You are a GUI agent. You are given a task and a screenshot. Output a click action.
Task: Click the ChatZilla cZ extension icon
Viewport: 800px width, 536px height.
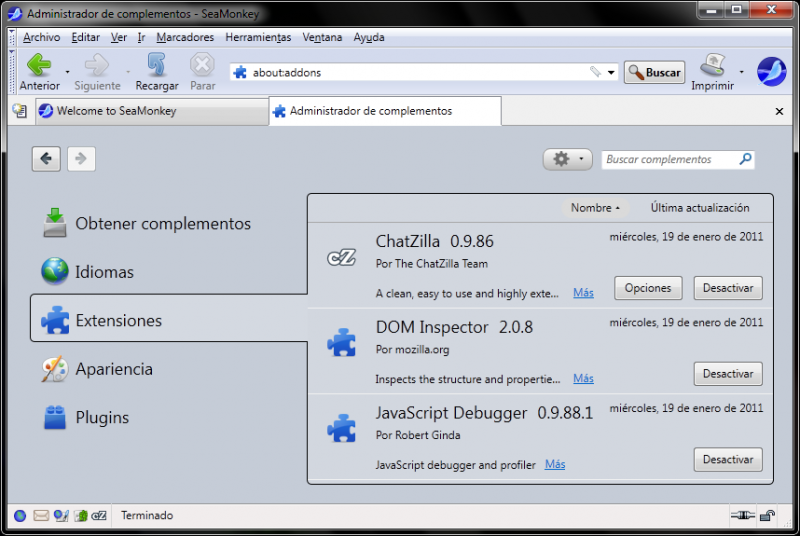pos(341,258)
